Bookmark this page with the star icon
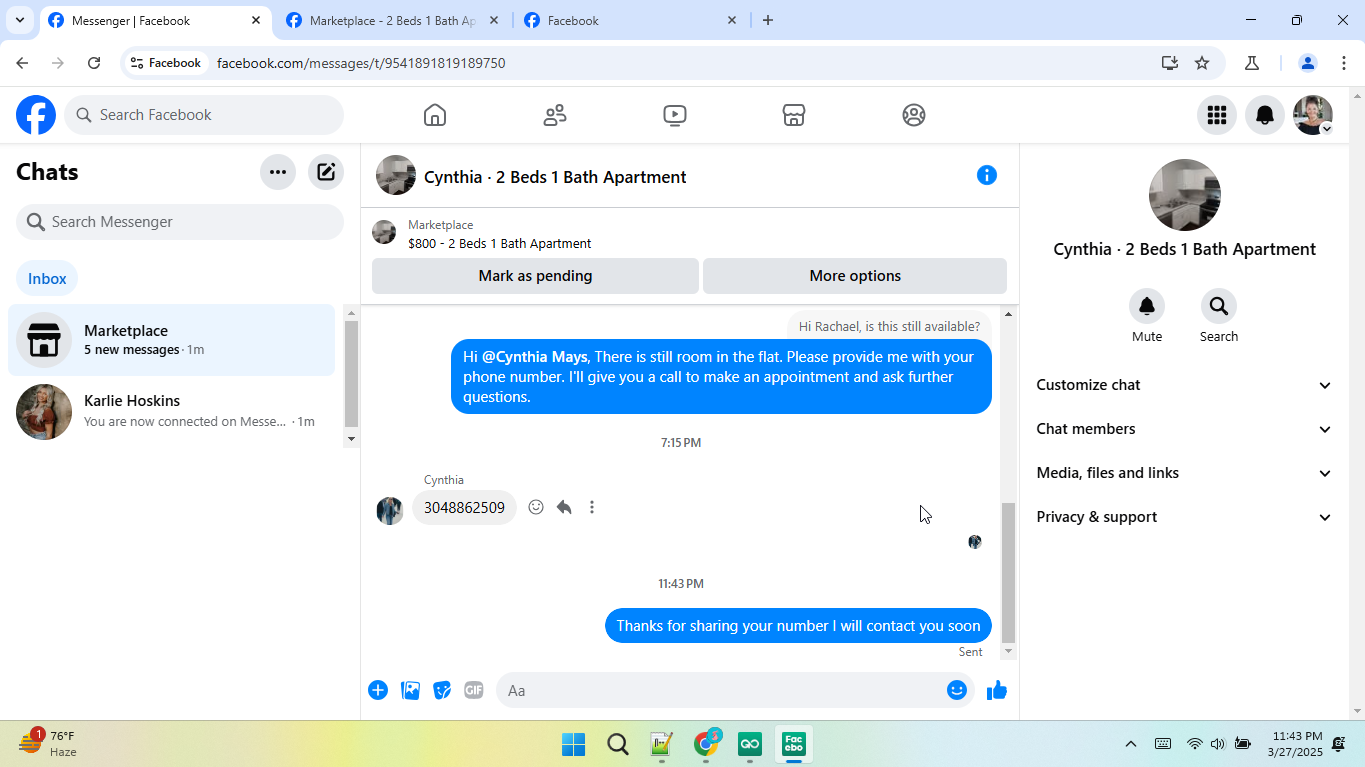 click(x=1202, y=63)
